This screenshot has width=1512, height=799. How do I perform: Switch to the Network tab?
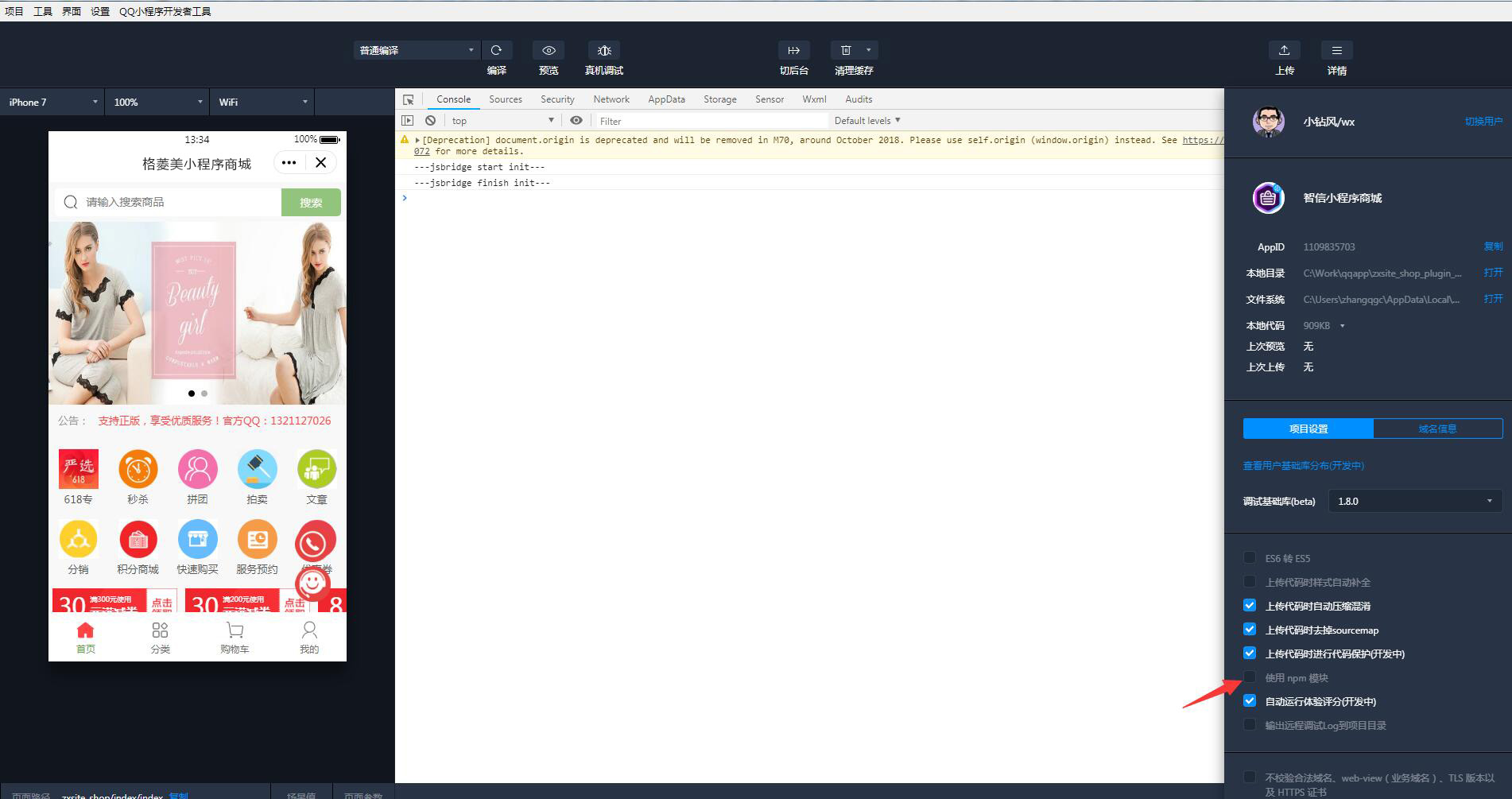611,99
